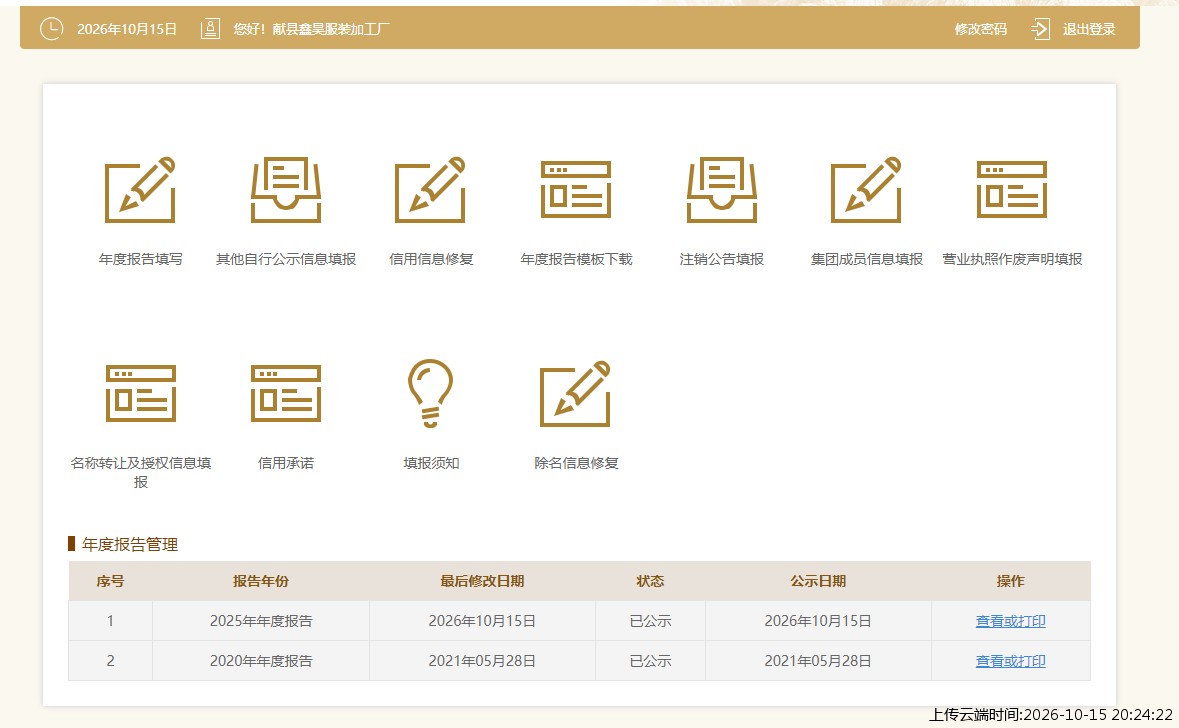This screenshot has width=1179, height=728.
Task: Open the 年度报告模板下载 icon
Action: pyautogui.click(x=576, y=190)
